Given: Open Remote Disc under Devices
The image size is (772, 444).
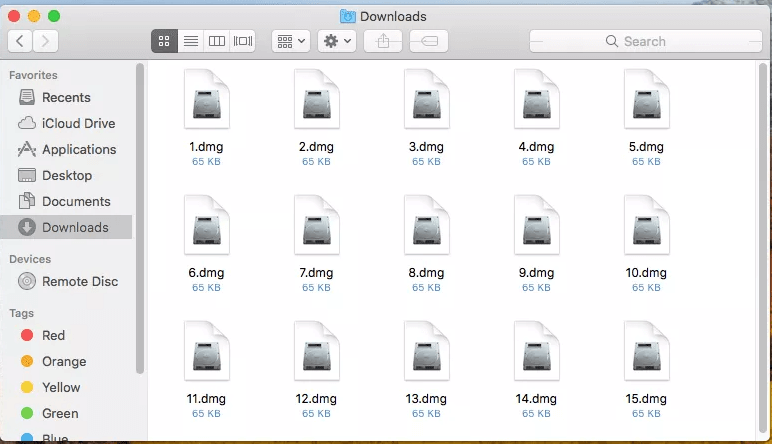Looking at the screenshot, I should click(x=66, y=282).
